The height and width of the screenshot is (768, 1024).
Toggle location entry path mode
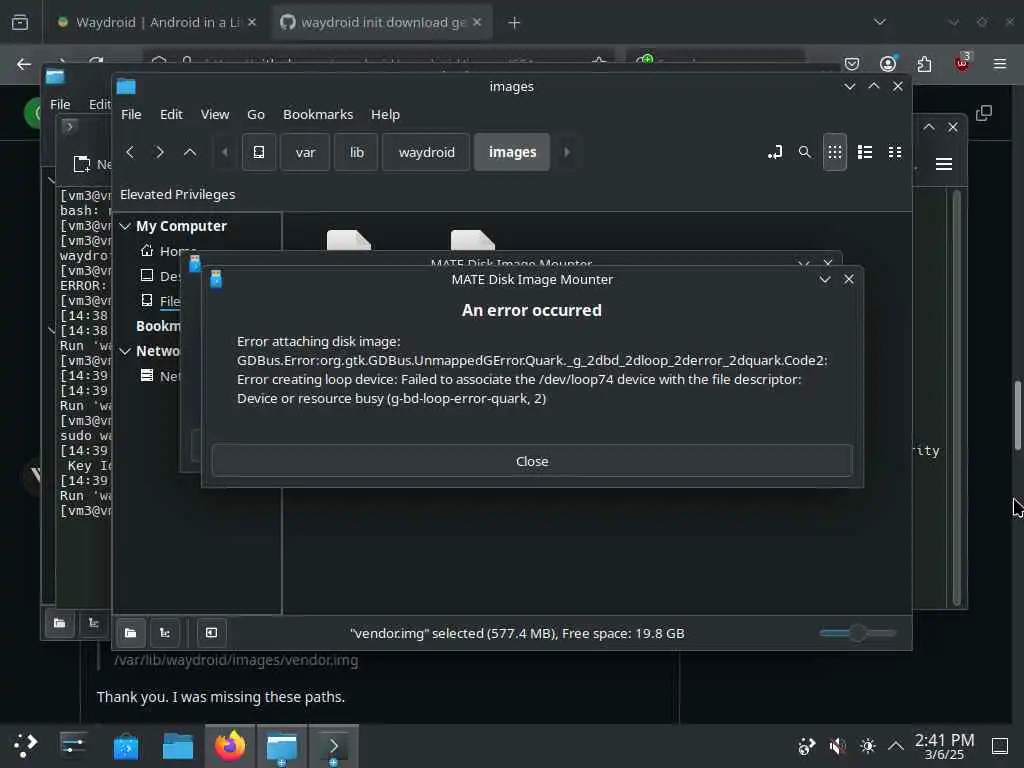[775, 152]
